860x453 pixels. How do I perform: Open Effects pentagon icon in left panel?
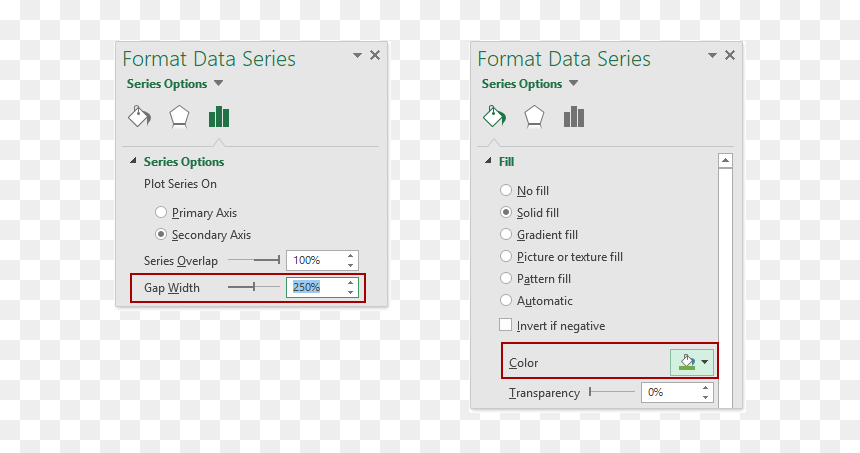click(179, 117)
